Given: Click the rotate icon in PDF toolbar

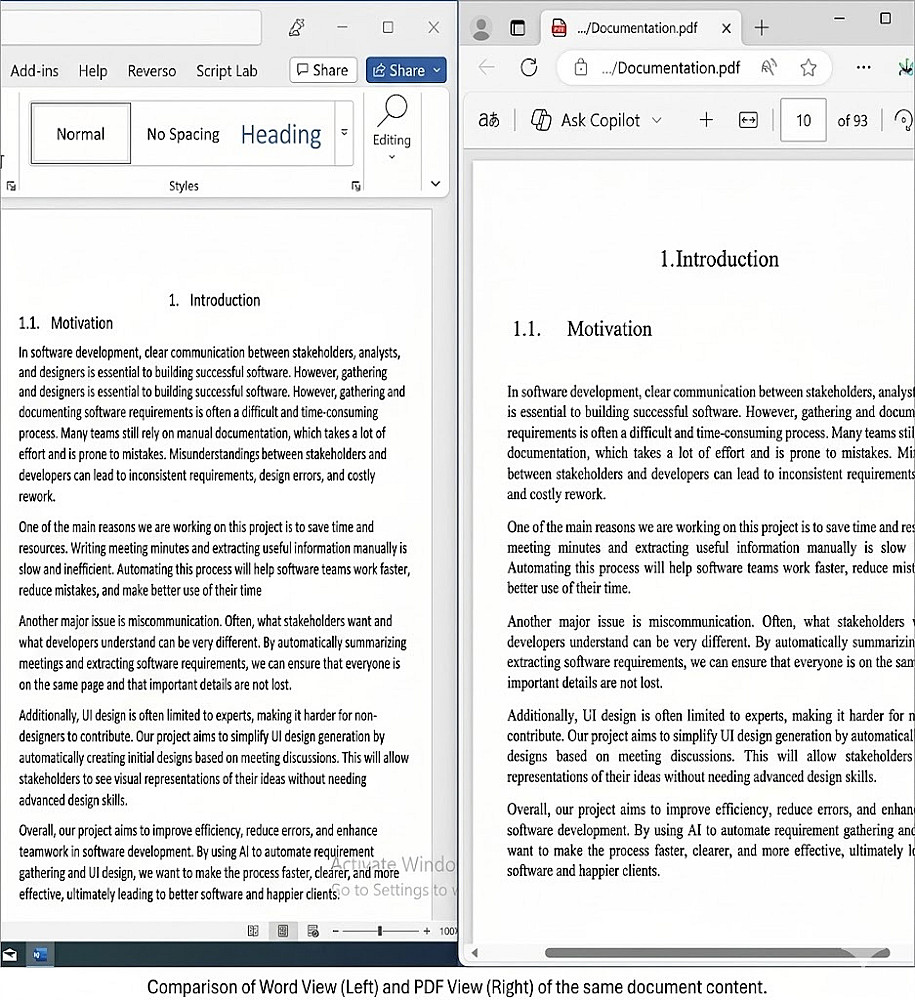Looking at the screenshot, I should pyautogui.click(x=904, y=120).
